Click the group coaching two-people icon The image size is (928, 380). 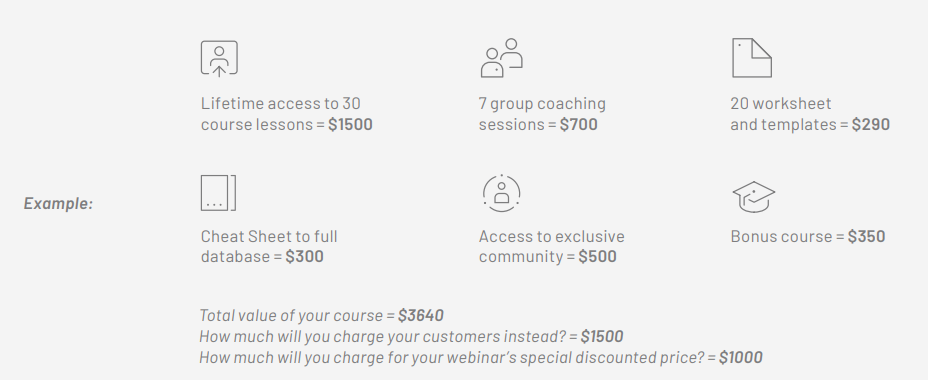pyautogui.click(x=501, y=58)
